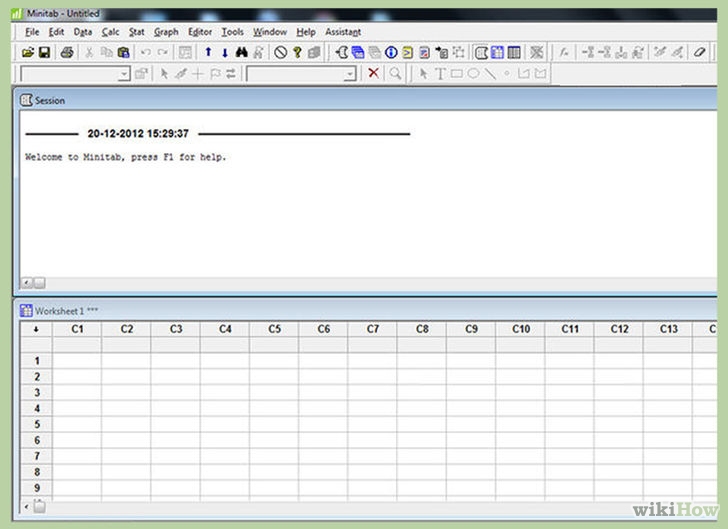Click the Close All Graphs icon
The image size is (728, 529).
click(536, 52)
